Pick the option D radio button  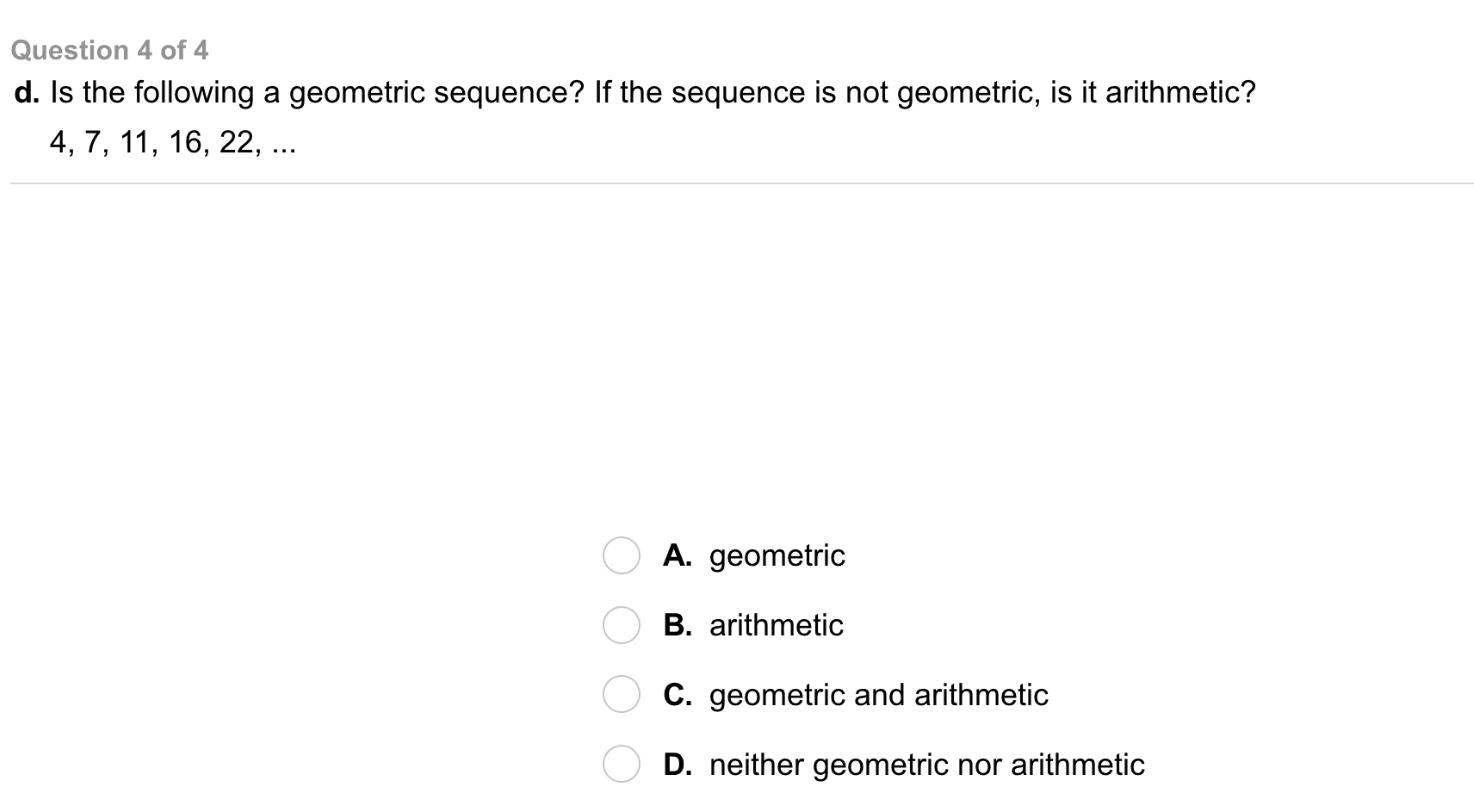620,765
